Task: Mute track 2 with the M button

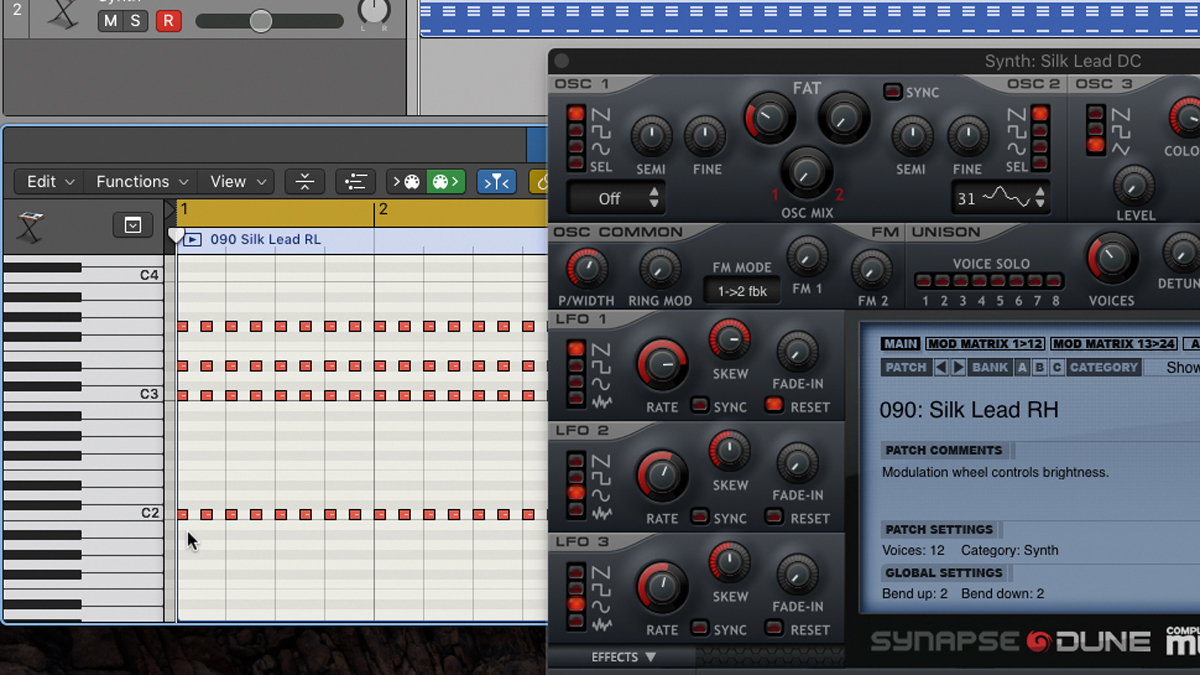Action: coord(110,21)
